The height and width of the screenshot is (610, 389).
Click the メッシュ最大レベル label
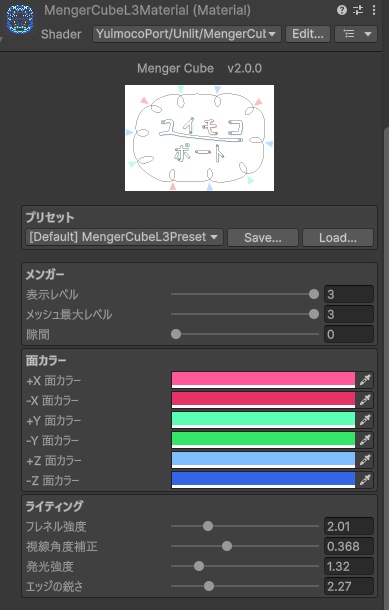tap(69, 314)
